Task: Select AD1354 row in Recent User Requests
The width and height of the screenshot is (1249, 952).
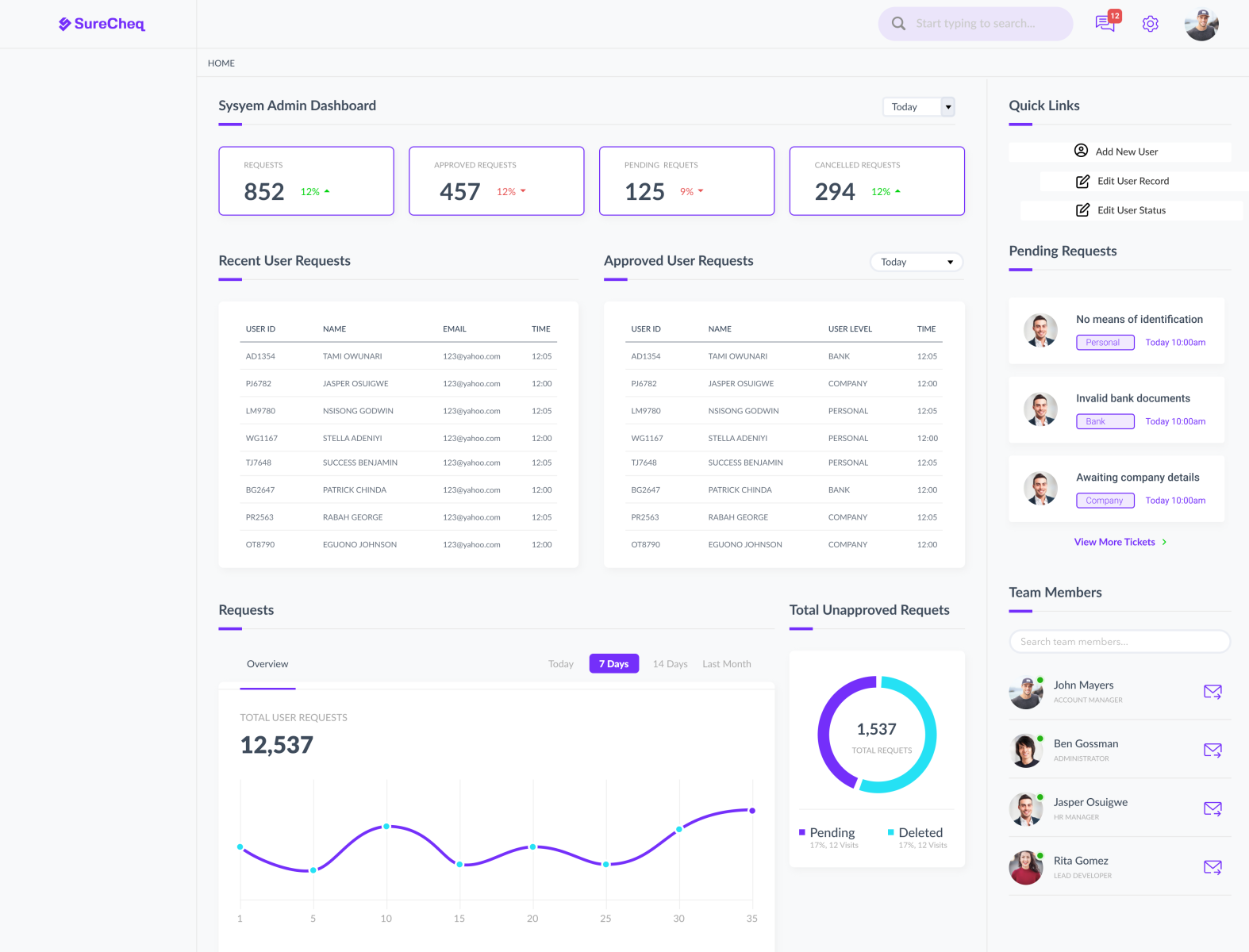Action: [x=398, y=356]
